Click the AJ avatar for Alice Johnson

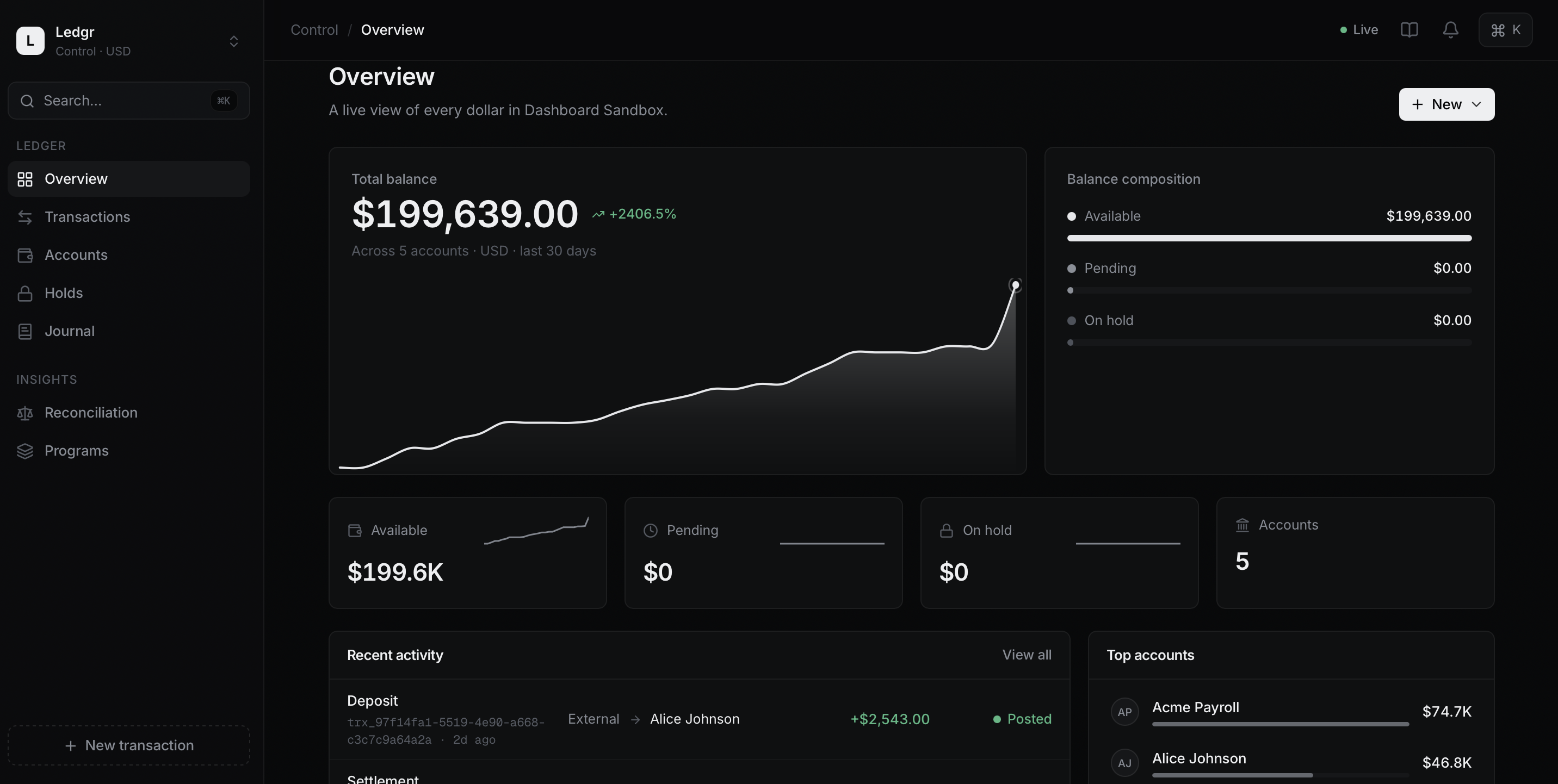(1124, 763)
